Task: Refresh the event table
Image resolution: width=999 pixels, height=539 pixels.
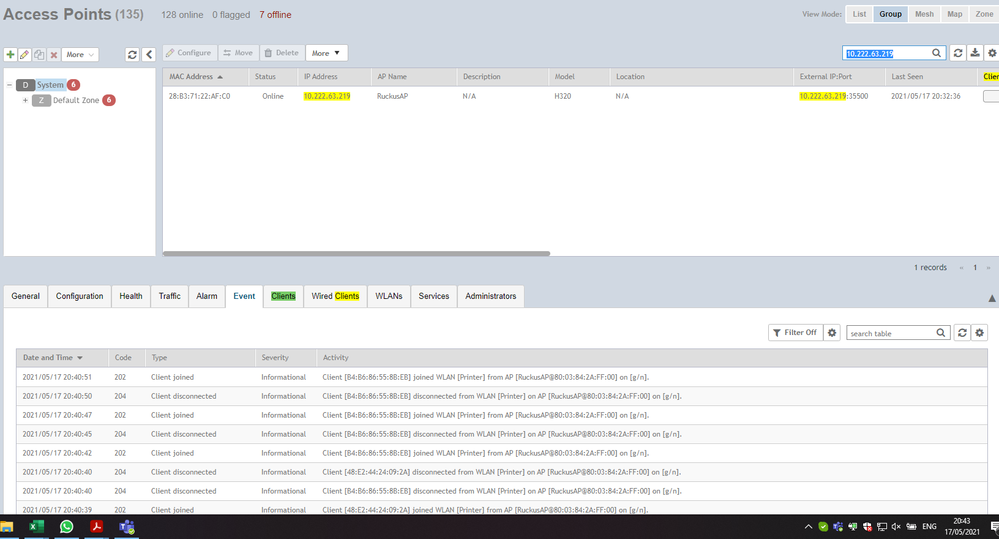Action: 963,332
